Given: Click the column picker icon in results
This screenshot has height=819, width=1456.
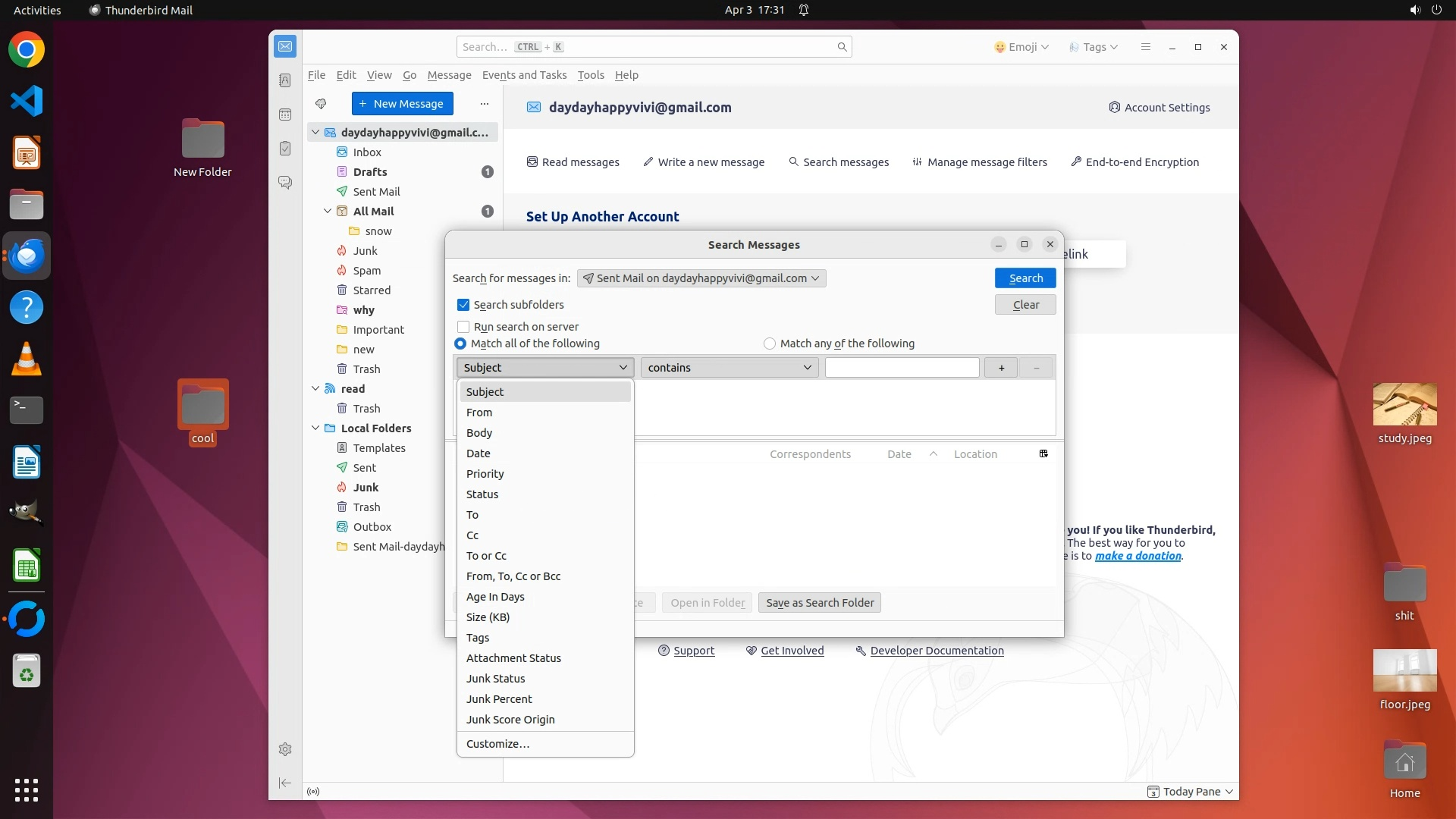Looking at the screenshot, I should (1043, 453).
